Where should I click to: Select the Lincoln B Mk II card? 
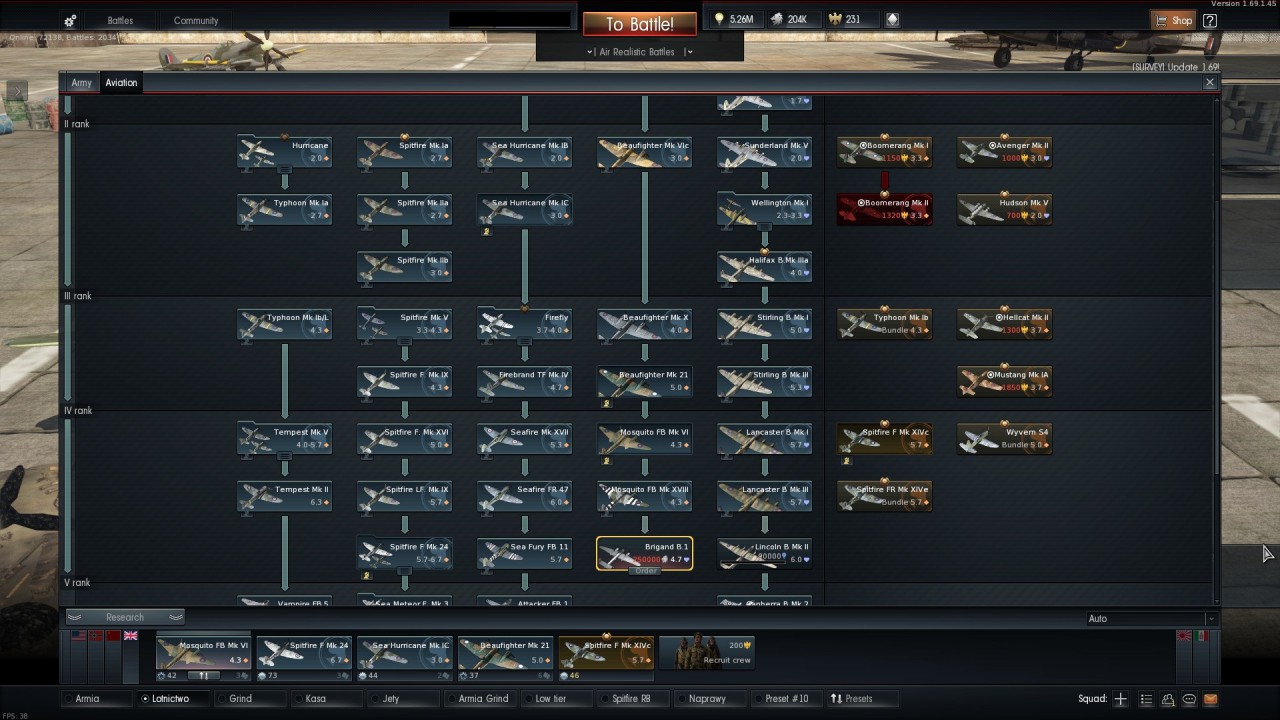click(764, 554)
